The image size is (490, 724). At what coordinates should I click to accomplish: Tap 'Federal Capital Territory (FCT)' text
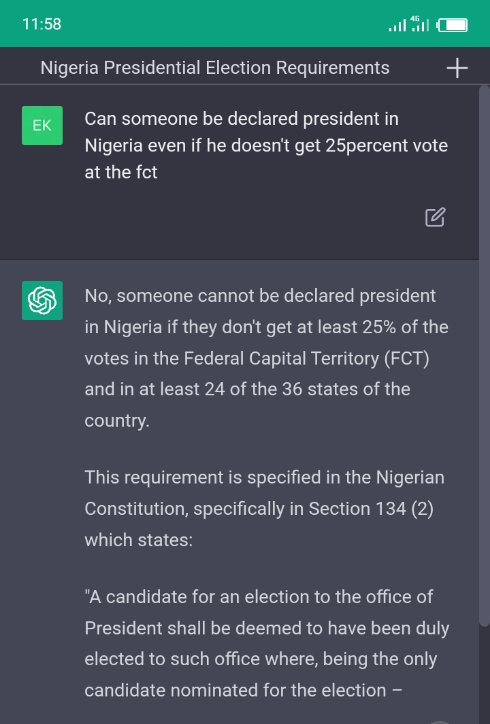pos(307,358)
